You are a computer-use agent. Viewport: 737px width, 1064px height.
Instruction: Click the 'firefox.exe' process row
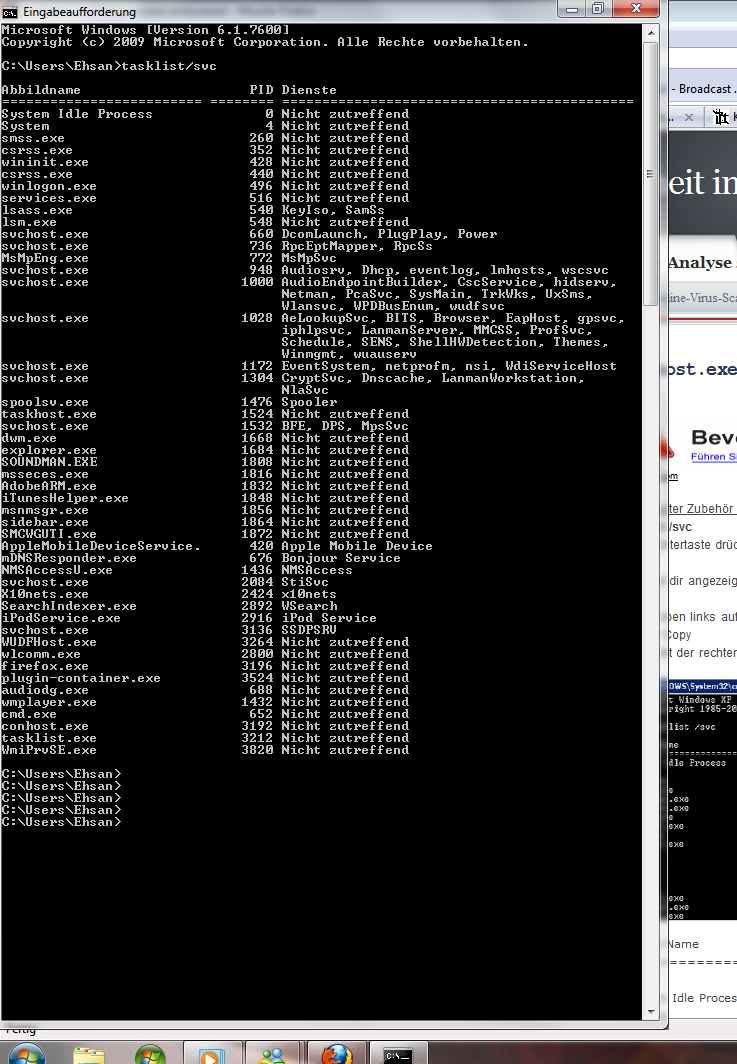pos(205,666)
